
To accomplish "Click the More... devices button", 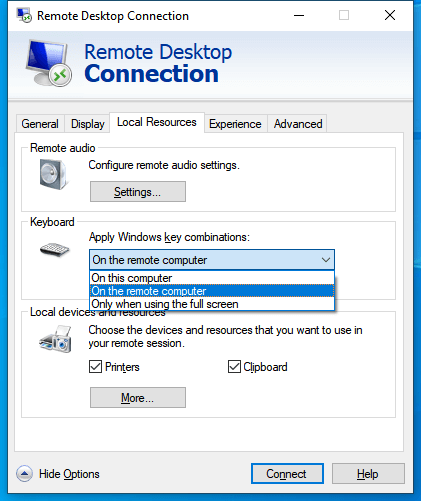I will tap(138, 397).
